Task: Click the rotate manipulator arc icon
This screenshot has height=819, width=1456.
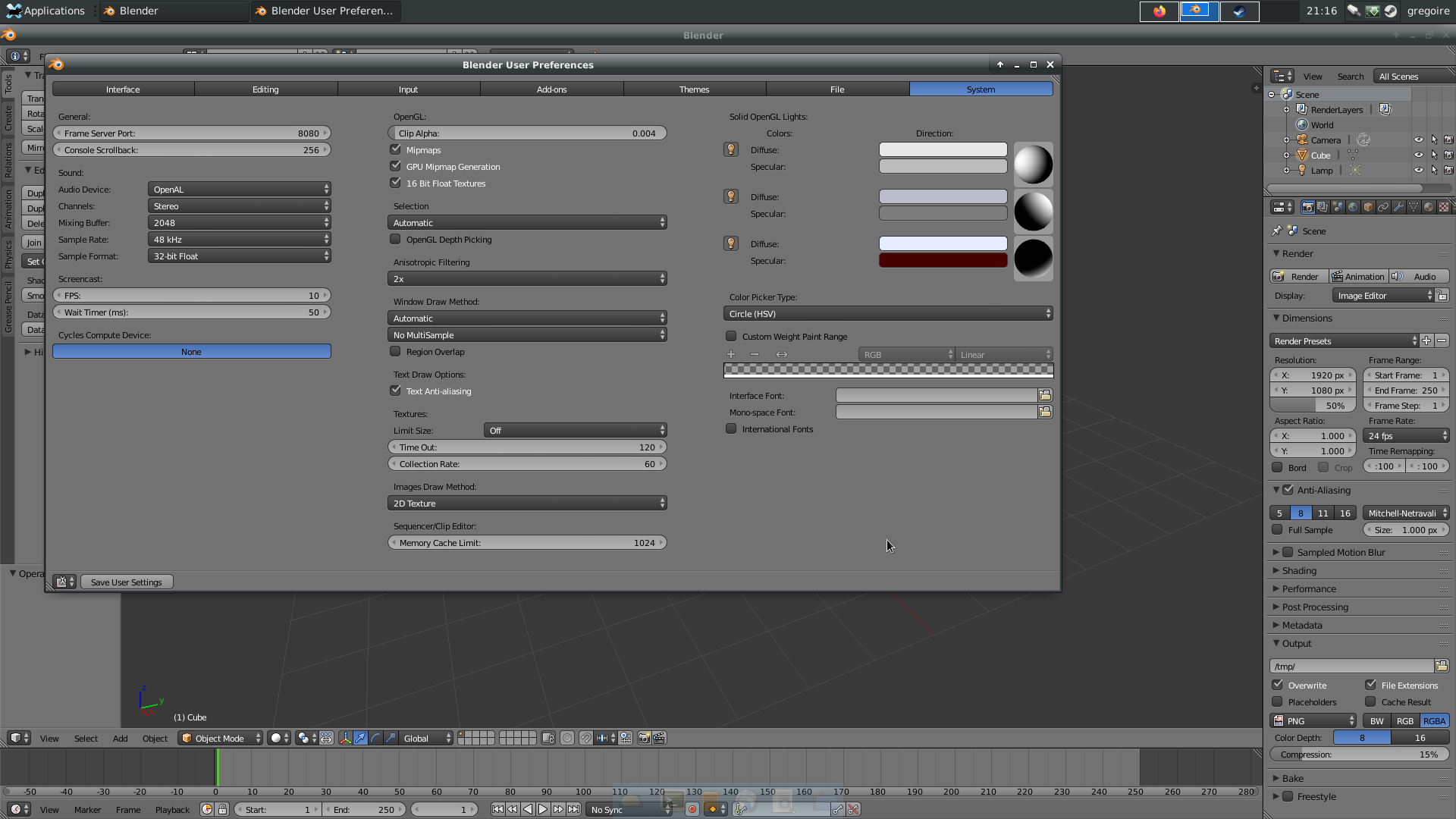Action: tap(375, 738)
